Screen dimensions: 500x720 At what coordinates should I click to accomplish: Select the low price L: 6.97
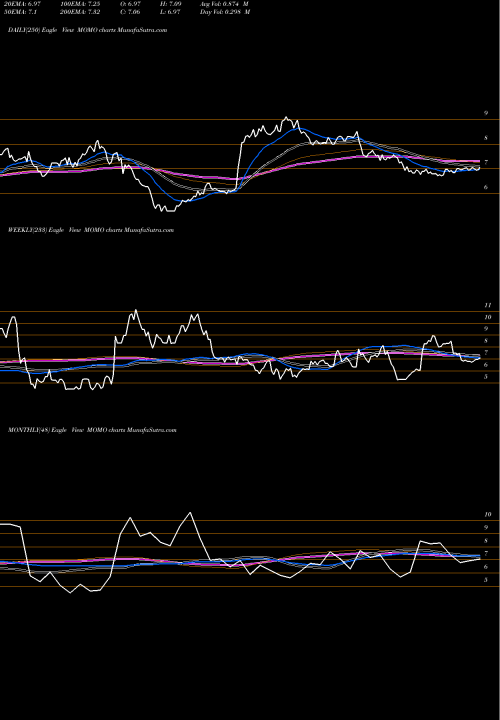pos(169,12)
